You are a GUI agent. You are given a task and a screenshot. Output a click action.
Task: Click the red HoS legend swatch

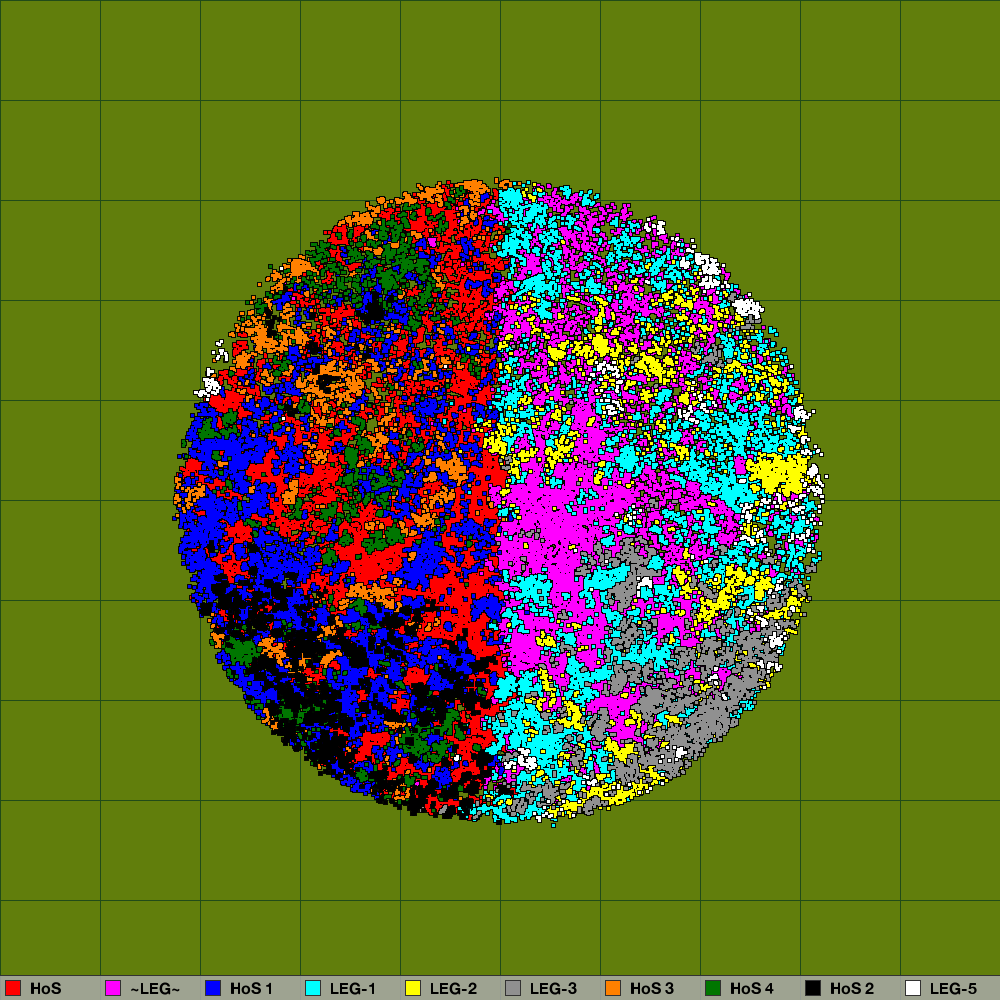(x=13, y=988)
